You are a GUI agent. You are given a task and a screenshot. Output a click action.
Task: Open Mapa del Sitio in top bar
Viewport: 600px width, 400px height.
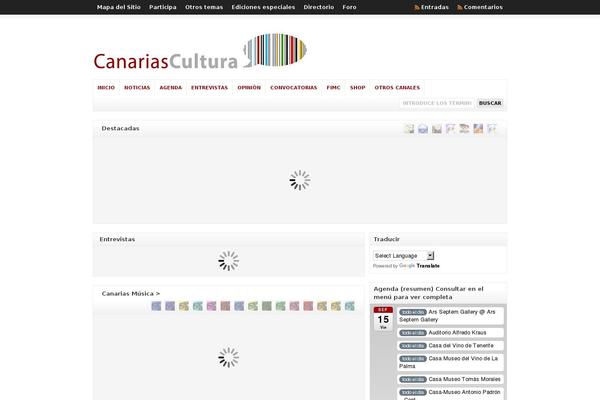coord(119,7)
